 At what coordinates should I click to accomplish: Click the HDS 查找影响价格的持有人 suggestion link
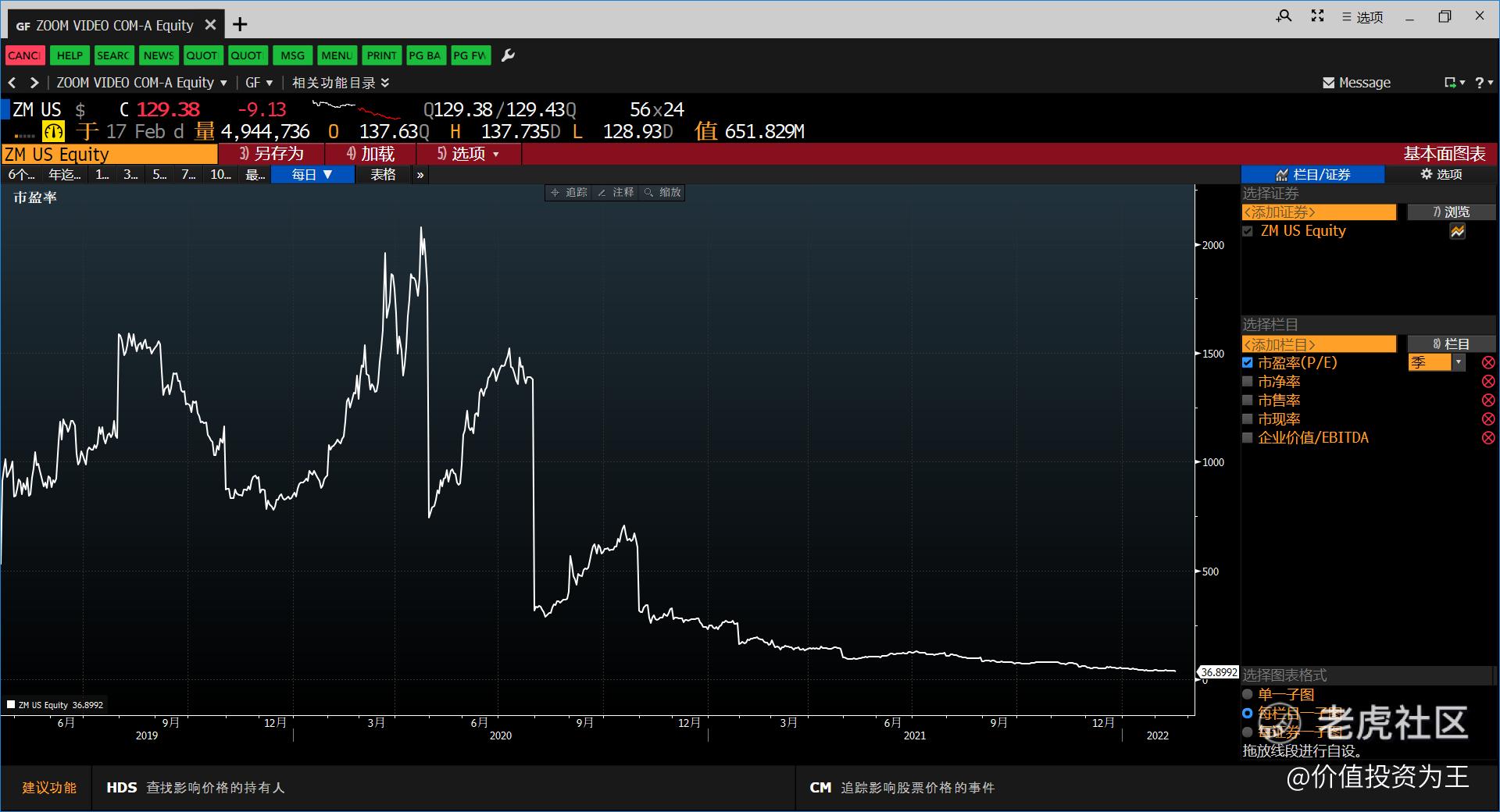coord(195,788)
